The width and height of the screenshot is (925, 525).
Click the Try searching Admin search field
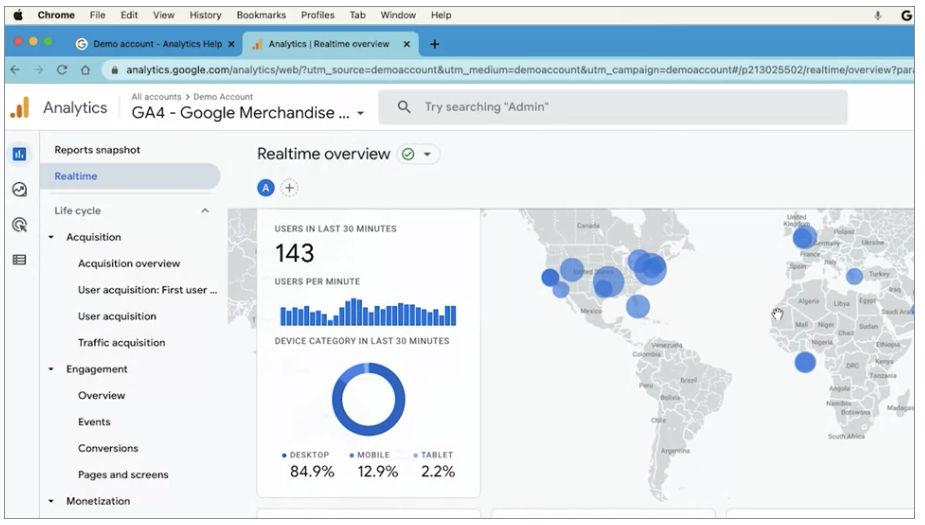(x=613, y=107)
